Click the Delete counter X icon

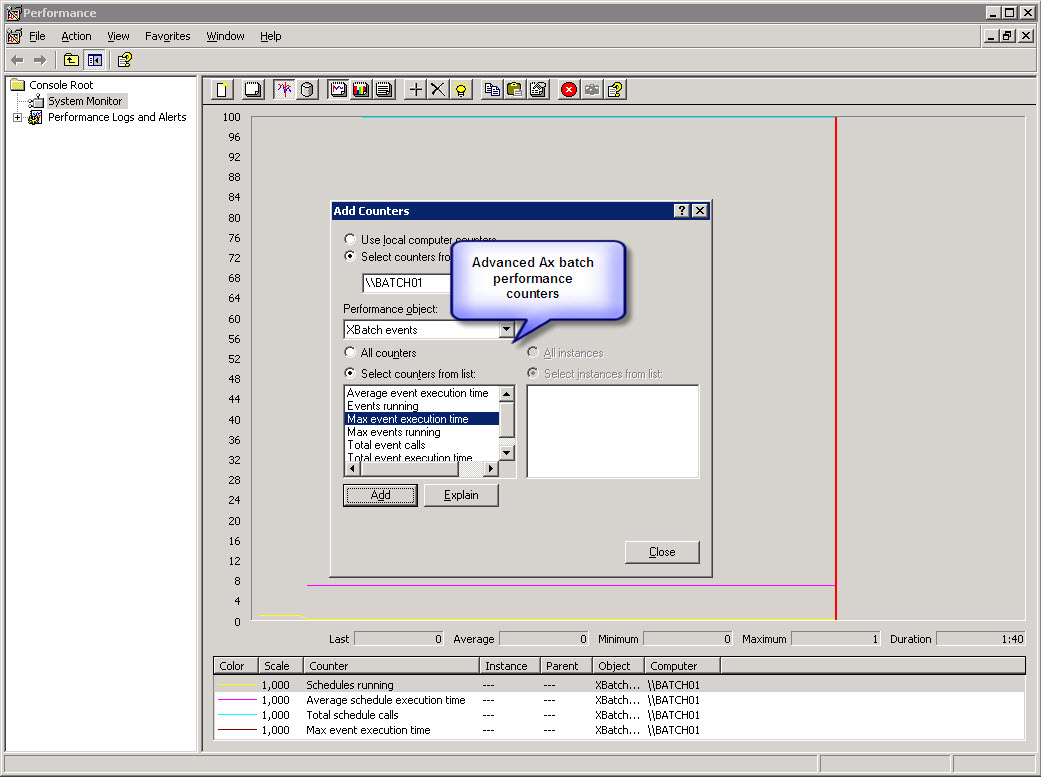click(x=438, y=90)
